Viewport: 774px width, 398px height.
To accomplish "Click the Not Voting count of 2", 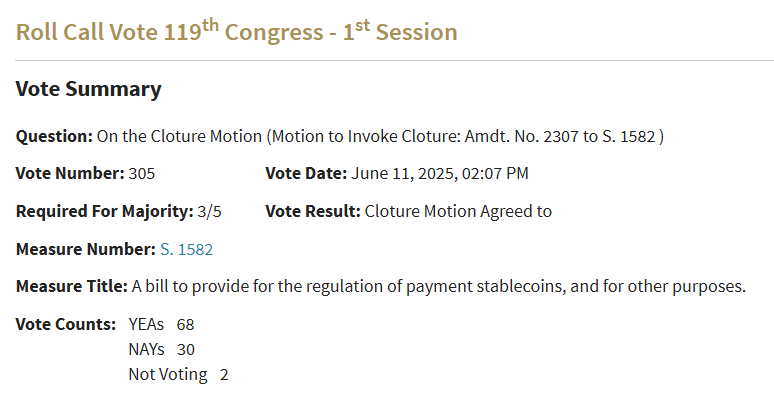I will point(224,375).
